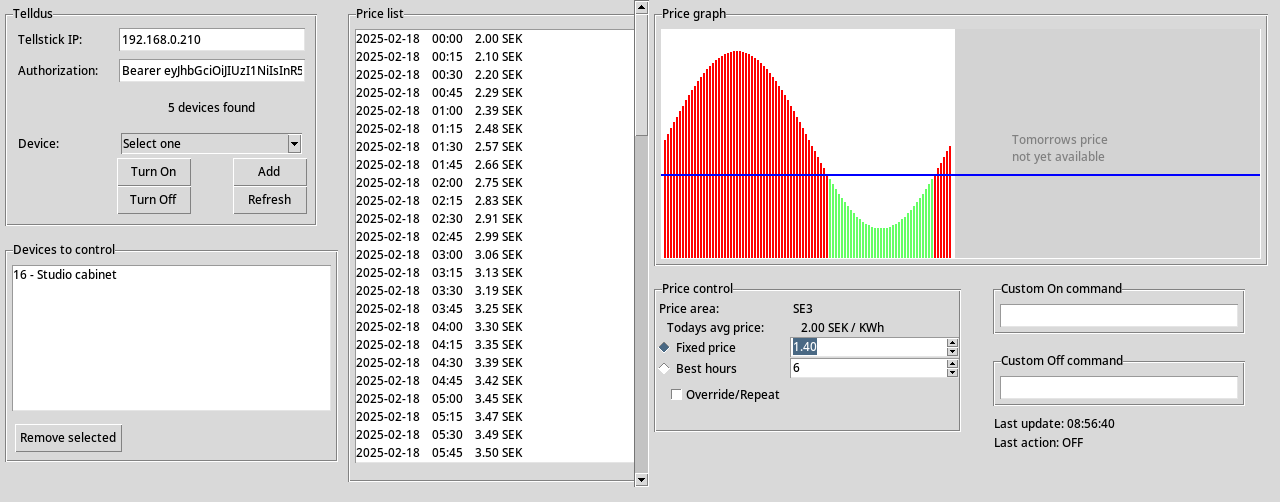The width and height of the screenshot is (1280, 502).
Task: Select the 02:30 2.91 SEK price row
Action: pyautogui.click(x=494, y=218)
